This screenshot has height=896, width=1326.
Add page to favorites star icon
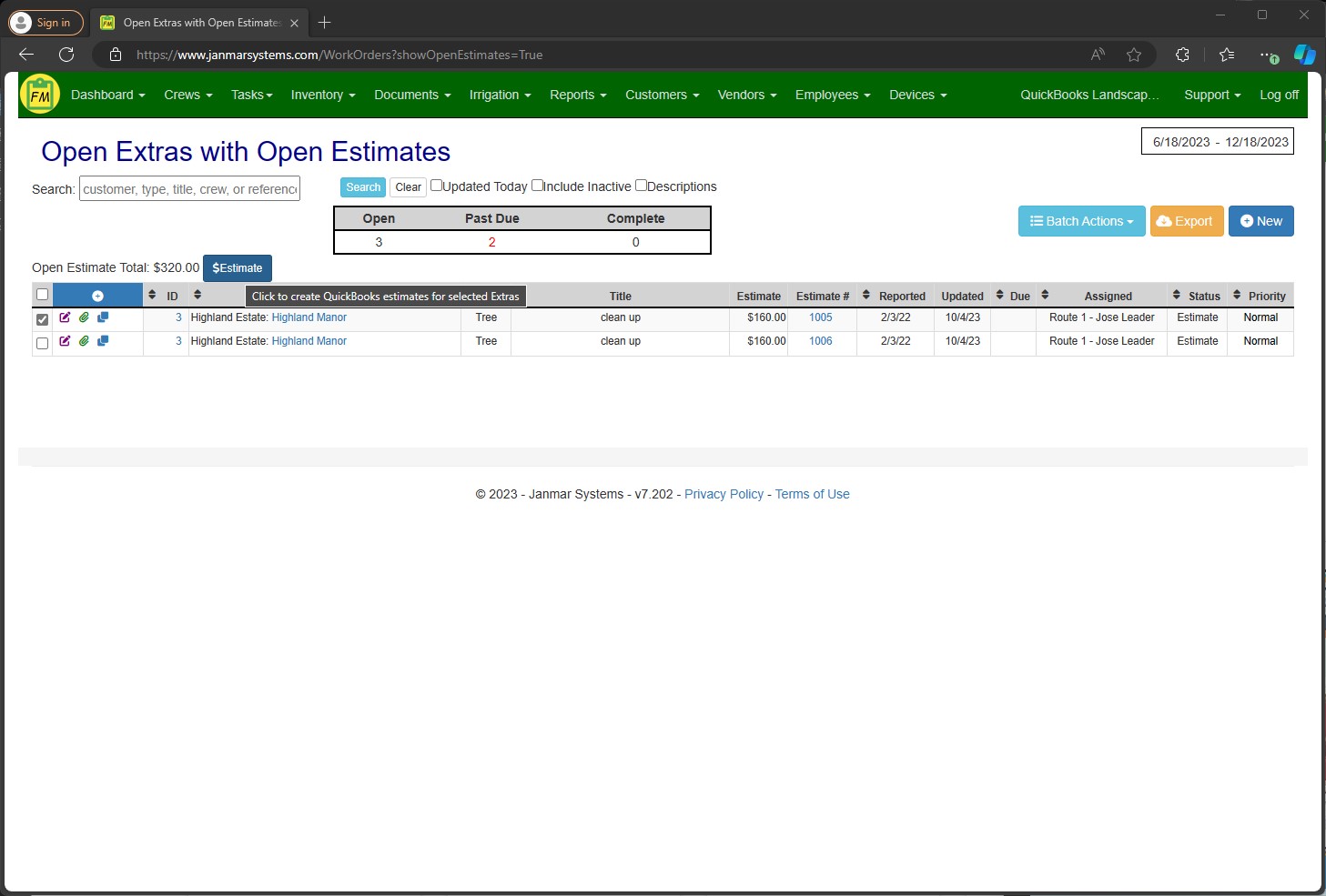[x=1134, y=55]
